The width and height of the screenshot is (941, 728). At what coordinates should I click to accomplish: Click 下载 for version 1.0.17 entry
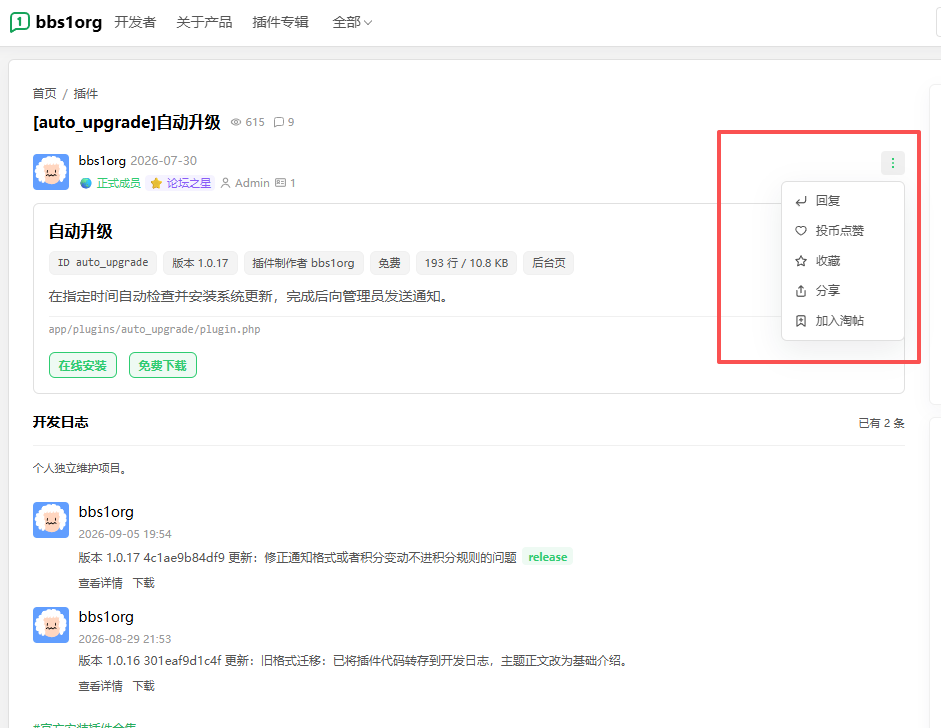click(x=143, y=583)
